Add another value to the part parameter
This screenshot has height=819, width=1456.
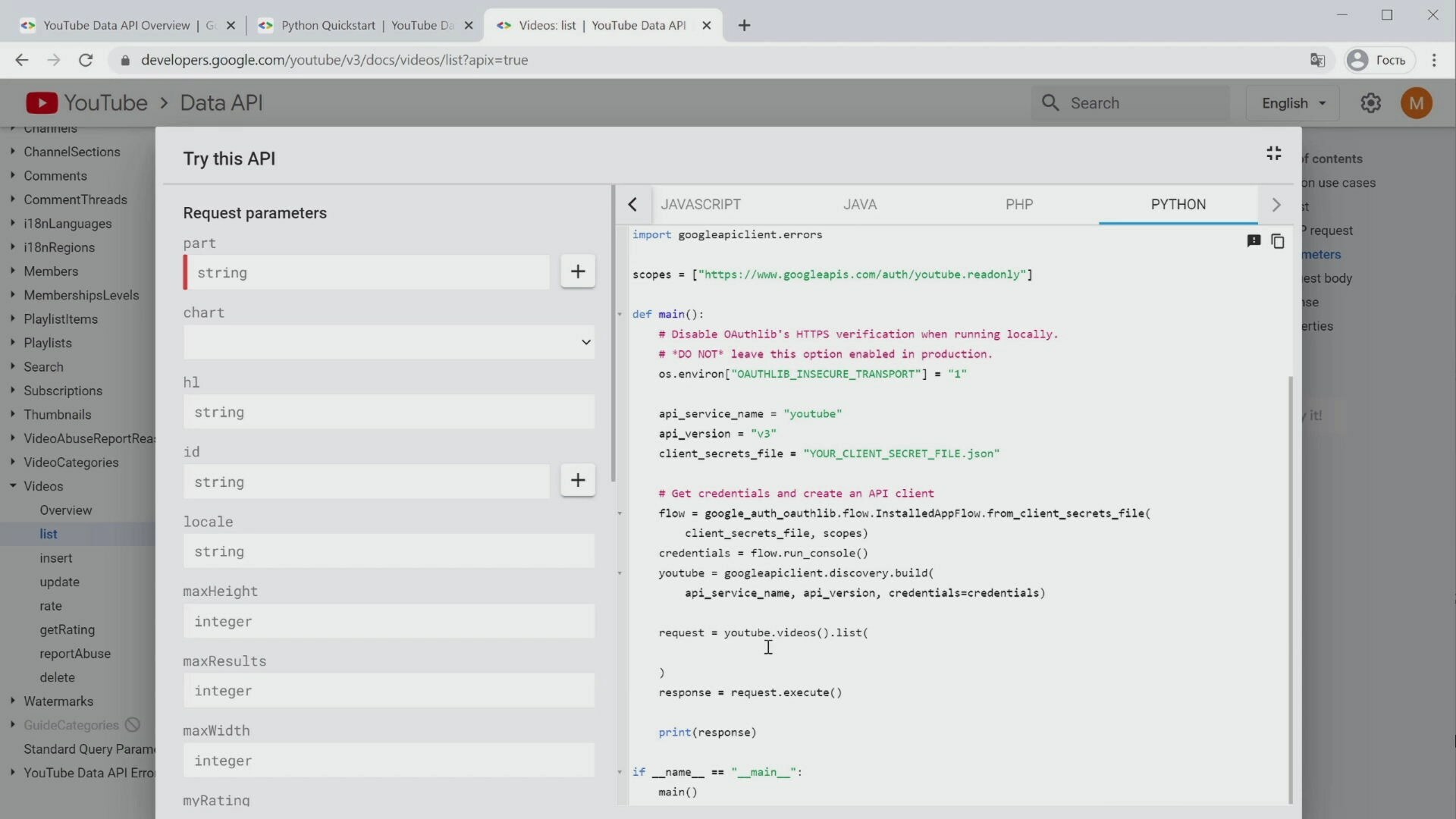click(x=578, y=271)
